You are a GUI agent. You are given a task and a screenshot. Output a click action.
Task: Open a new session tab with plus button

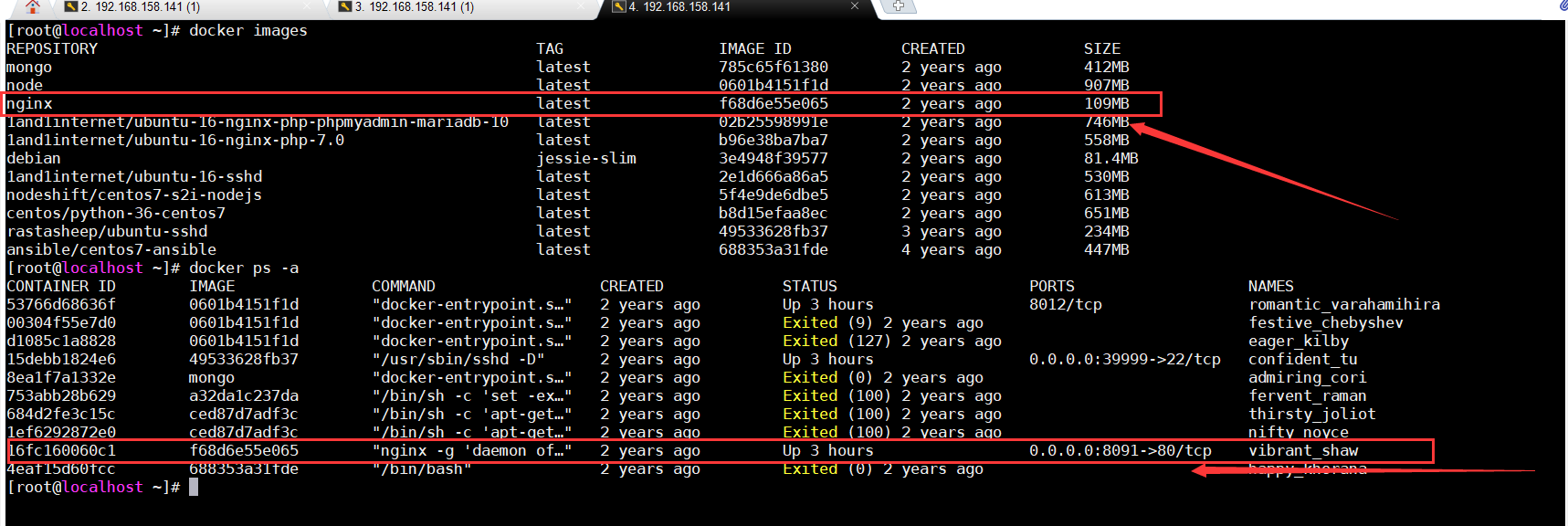898,6
